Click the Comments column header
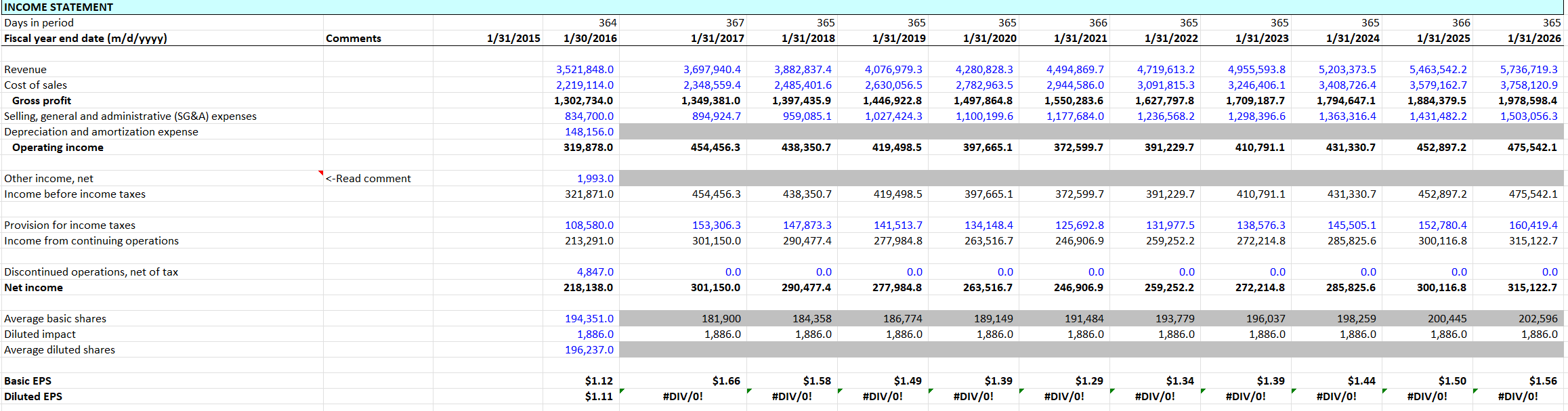 354,38
